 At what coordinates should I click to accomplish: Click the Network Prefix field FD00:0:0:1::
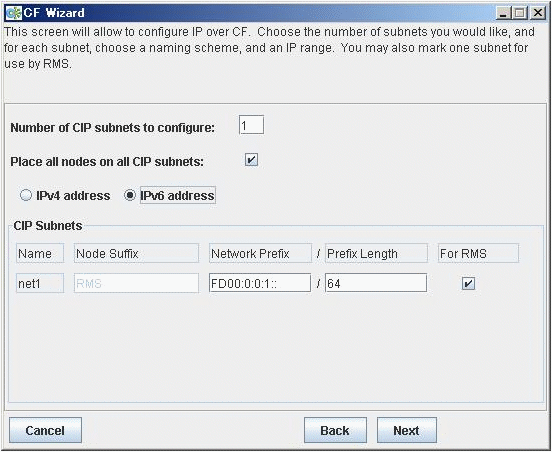click(260, 283)
